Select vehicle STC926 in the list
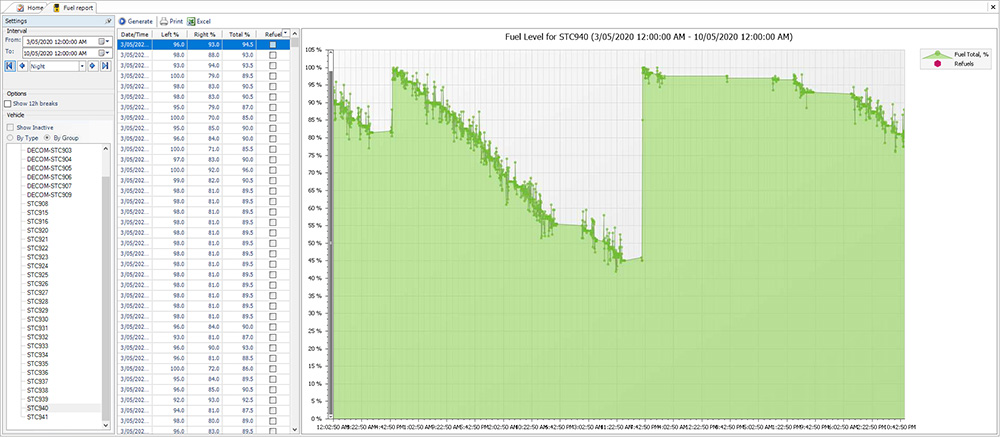 click(37, 283)
